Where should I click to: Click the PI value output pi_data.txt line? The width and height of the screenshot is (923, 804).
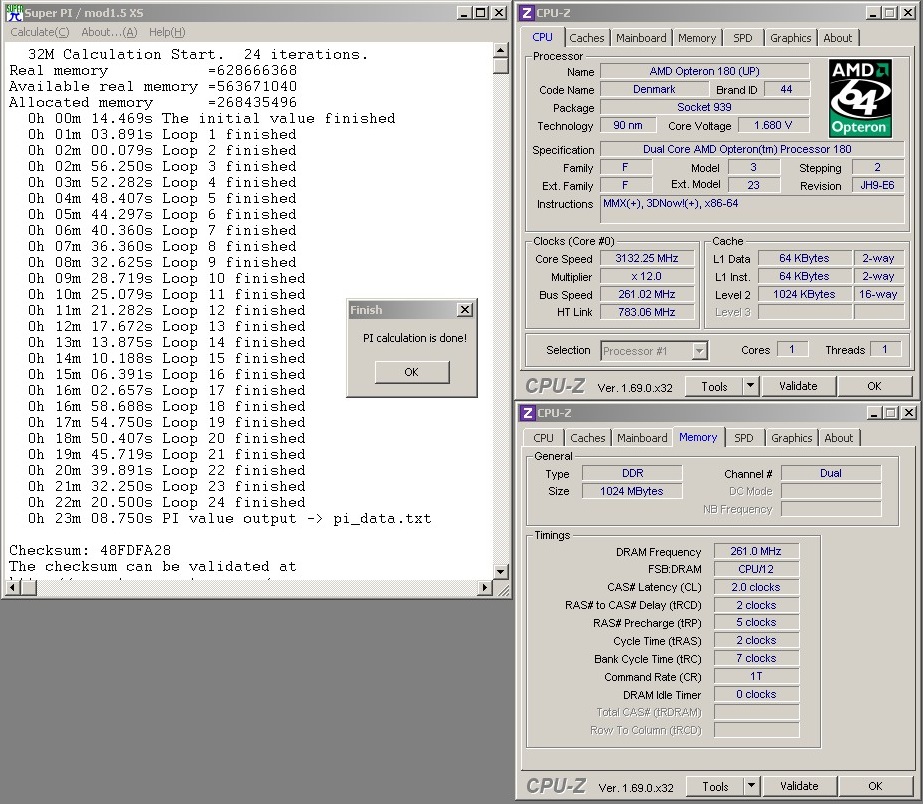[x=230, y=519]
